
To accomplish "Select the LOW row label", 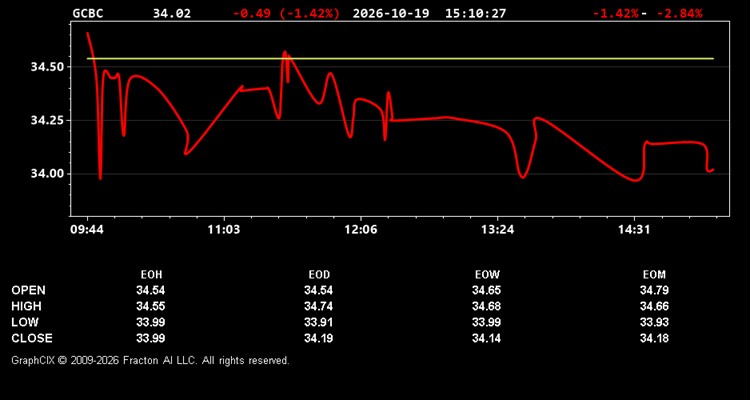I will [25, 322].
